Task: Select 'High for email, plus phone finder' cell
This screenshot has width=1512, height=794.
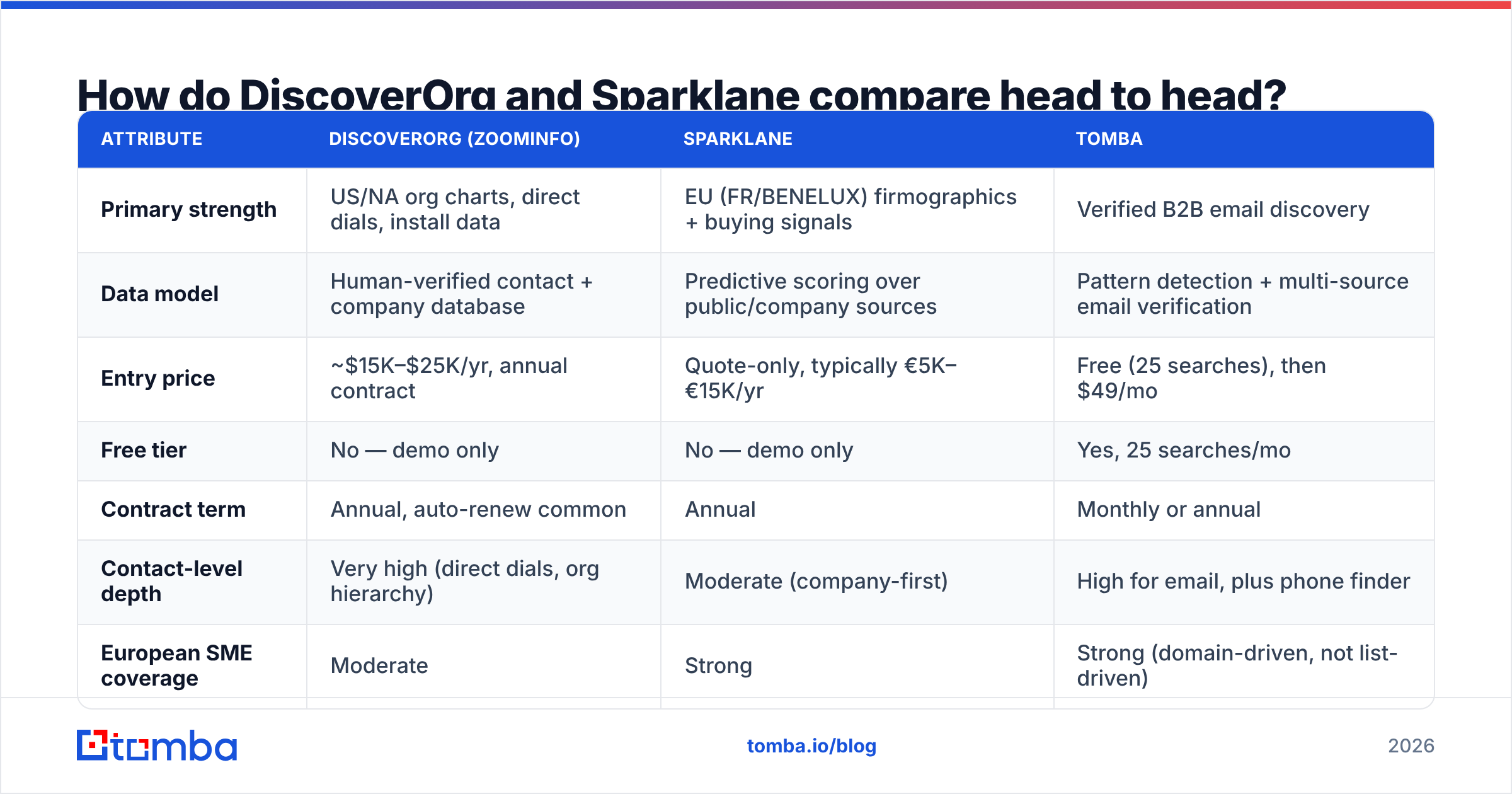Action: [1244, 582]
